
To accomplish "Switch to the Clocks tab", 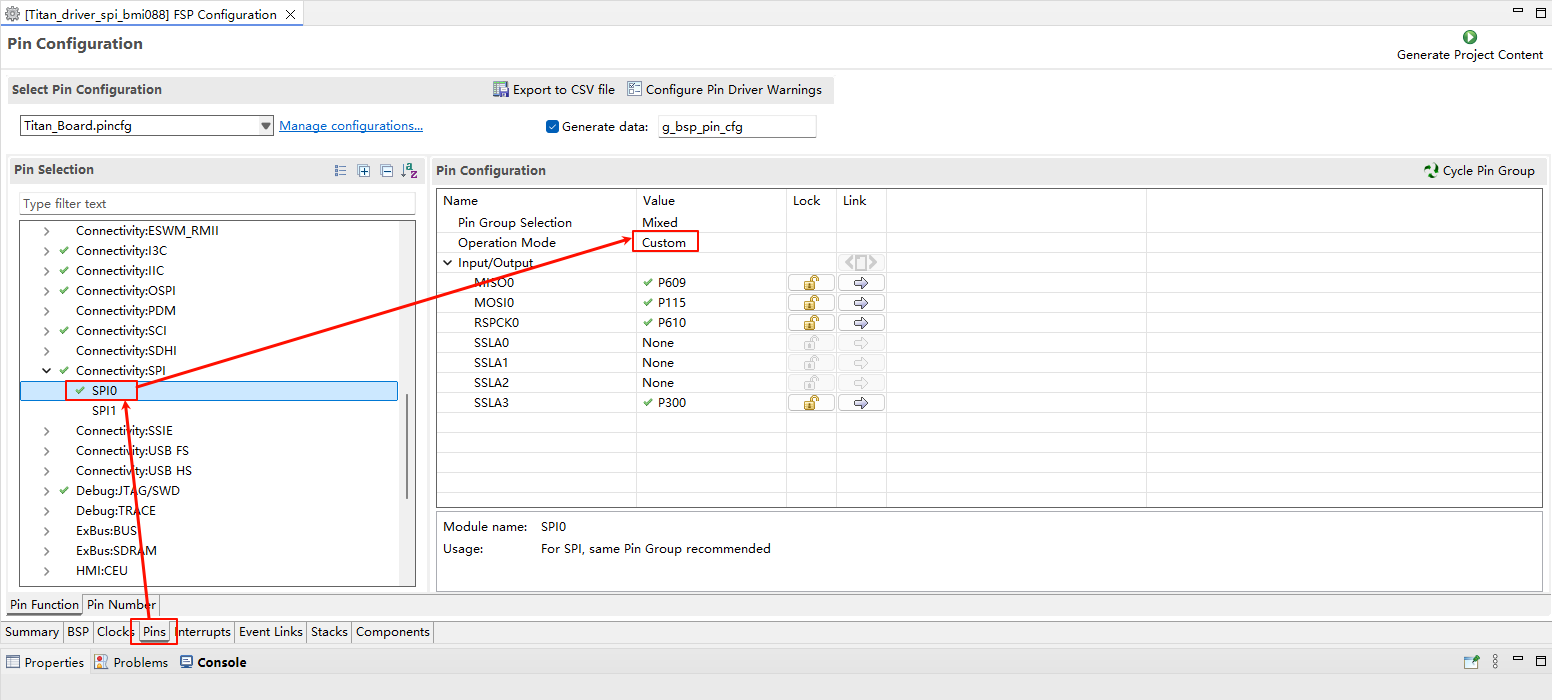I will [x=115, y=632].
